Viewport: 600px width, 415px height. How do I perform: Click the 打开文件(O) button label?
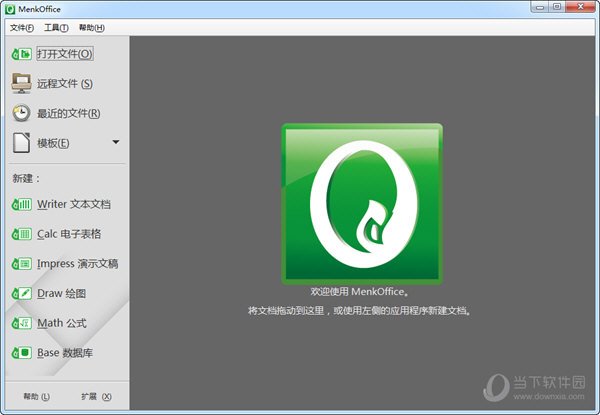pos(65,54)
